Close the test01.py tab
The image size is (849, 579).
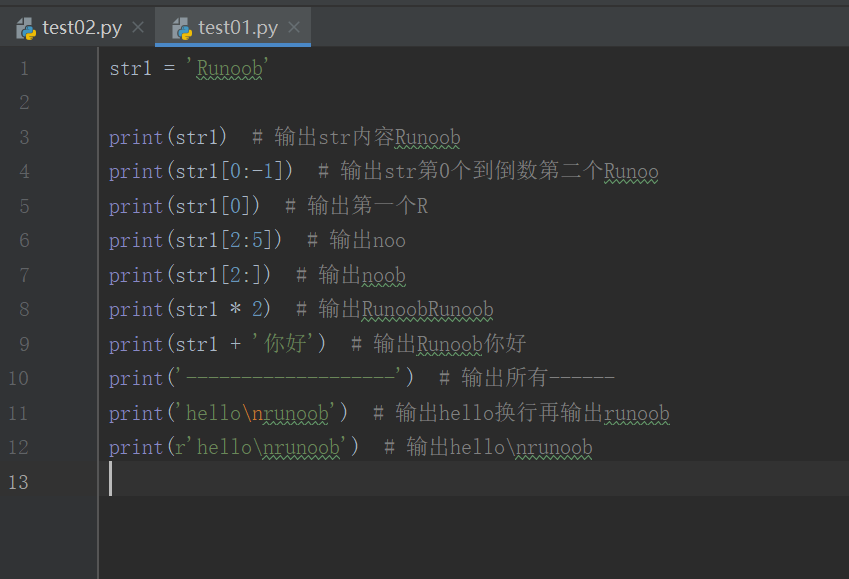pos(293,29)
